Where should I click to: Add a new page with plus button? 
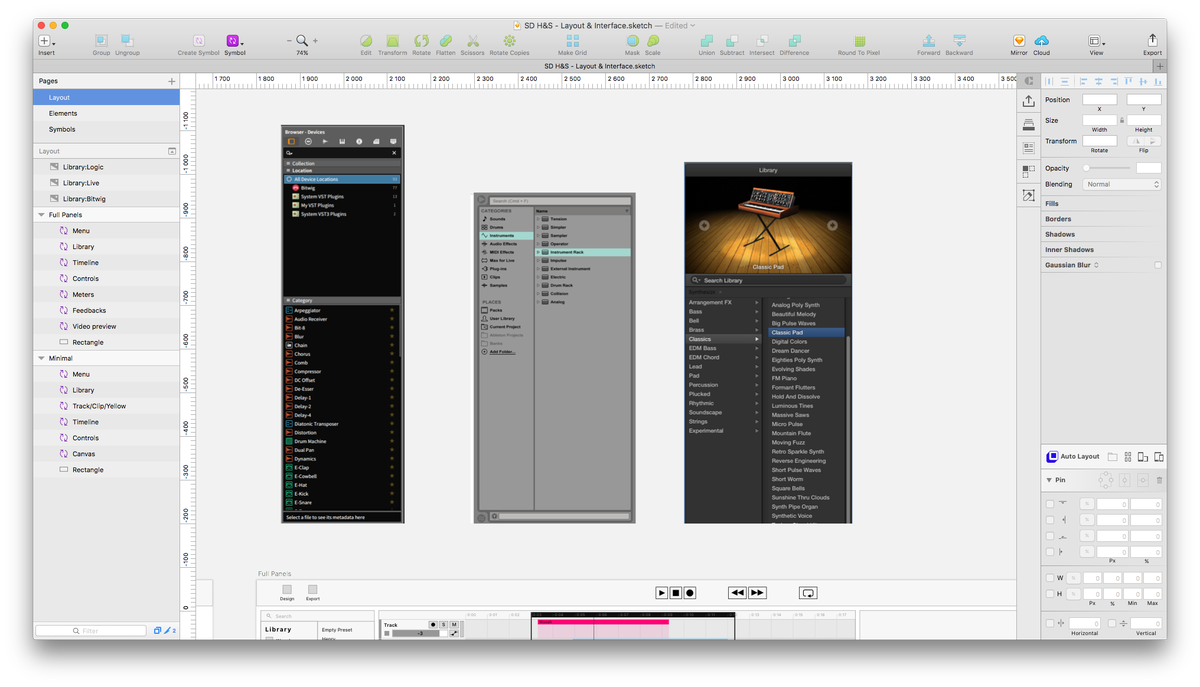[171, 81]
